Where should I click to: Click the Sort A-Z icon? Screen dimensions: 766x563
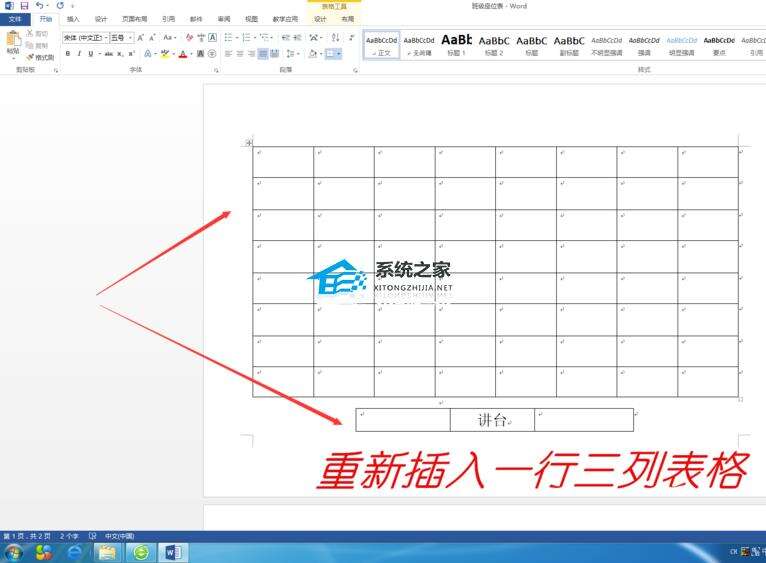click(x=336, y=38)
